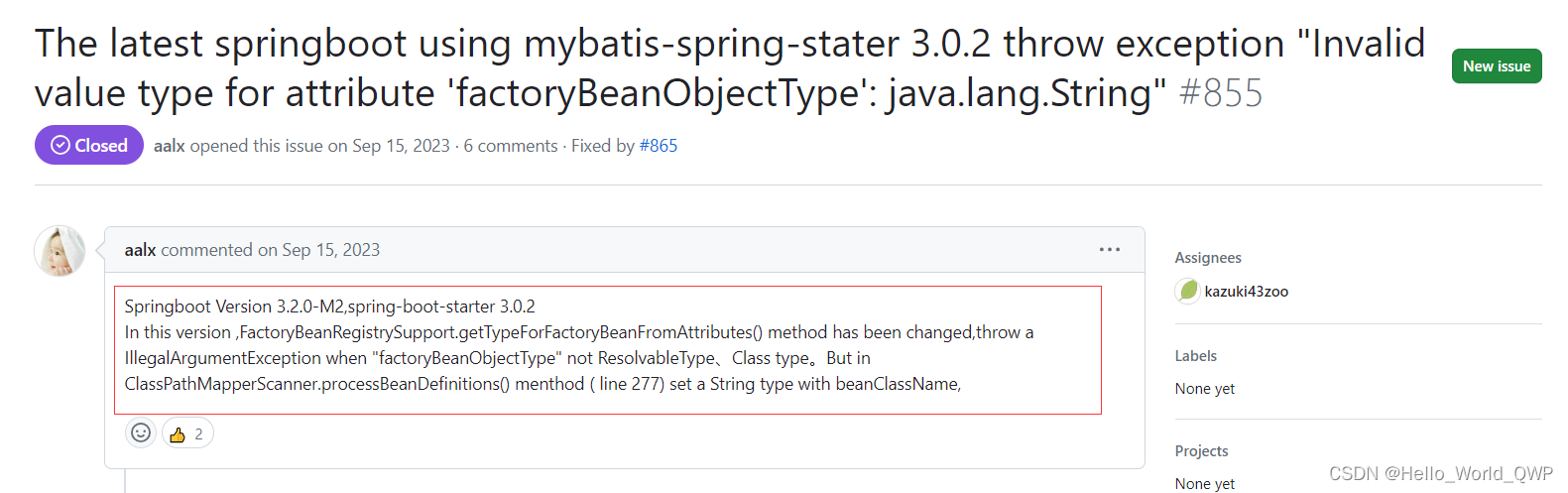Click the thumbs up reaction with 2
This screenshot has width=1568, height=493.
[x=187, y=433]
